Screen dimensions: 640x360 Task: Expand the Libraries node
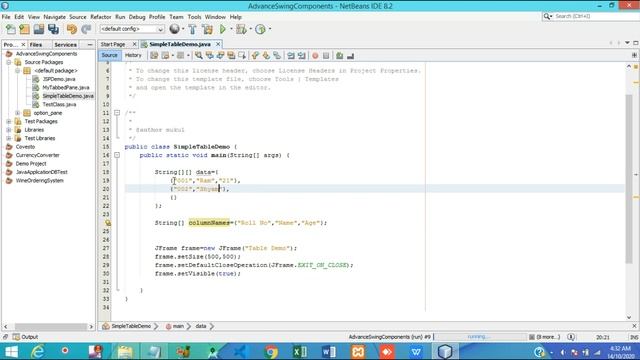9,130
